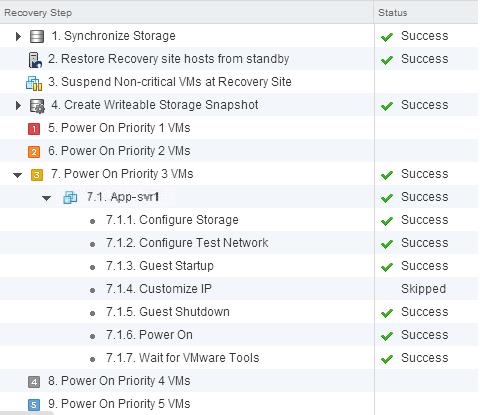Screen dimensions: 480x415
Task: Click the yellow Priority 3 badge icon
Action: (37, 175)
